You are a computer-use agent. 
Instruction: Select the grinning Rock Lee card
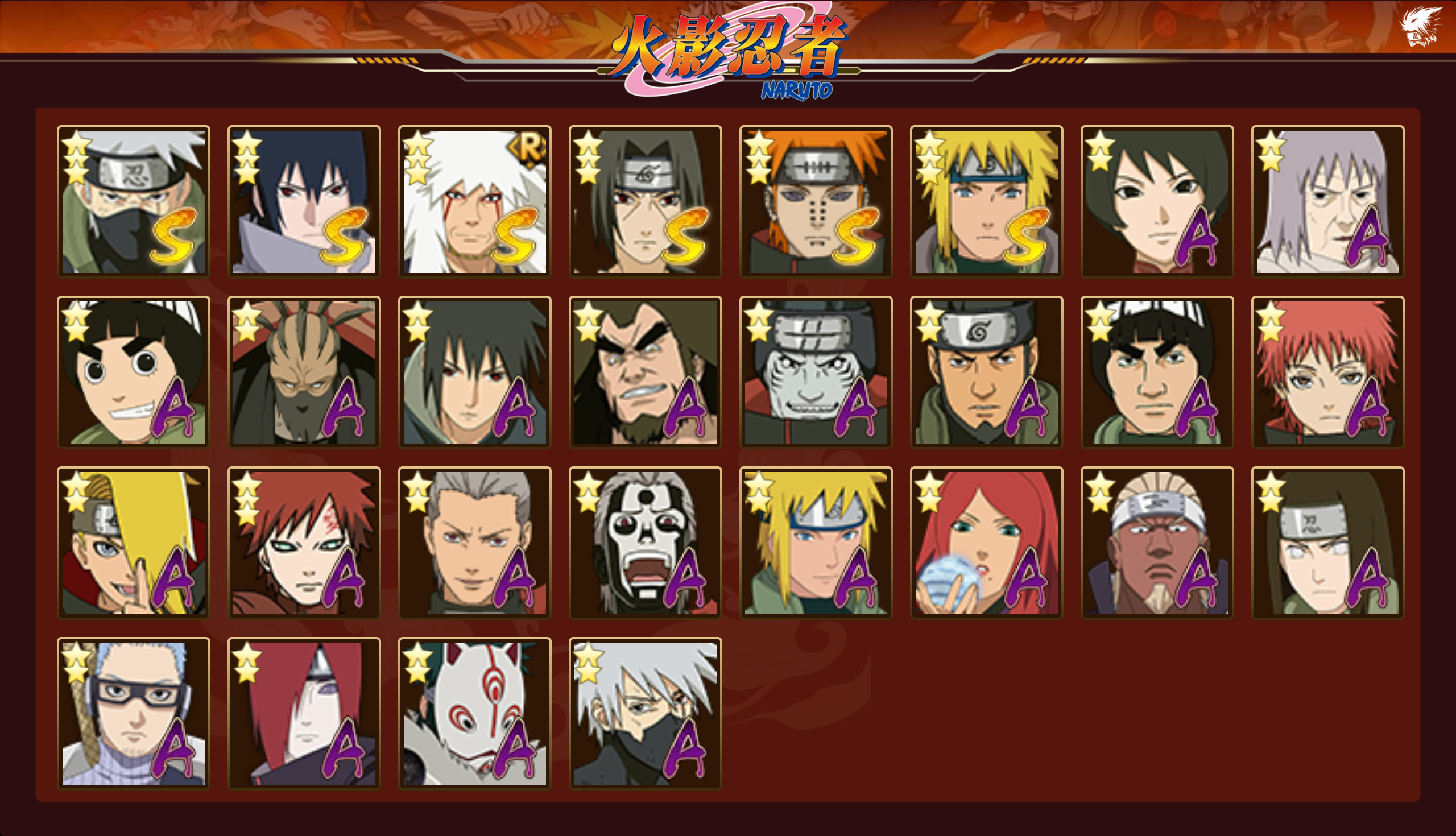(133, 372)
